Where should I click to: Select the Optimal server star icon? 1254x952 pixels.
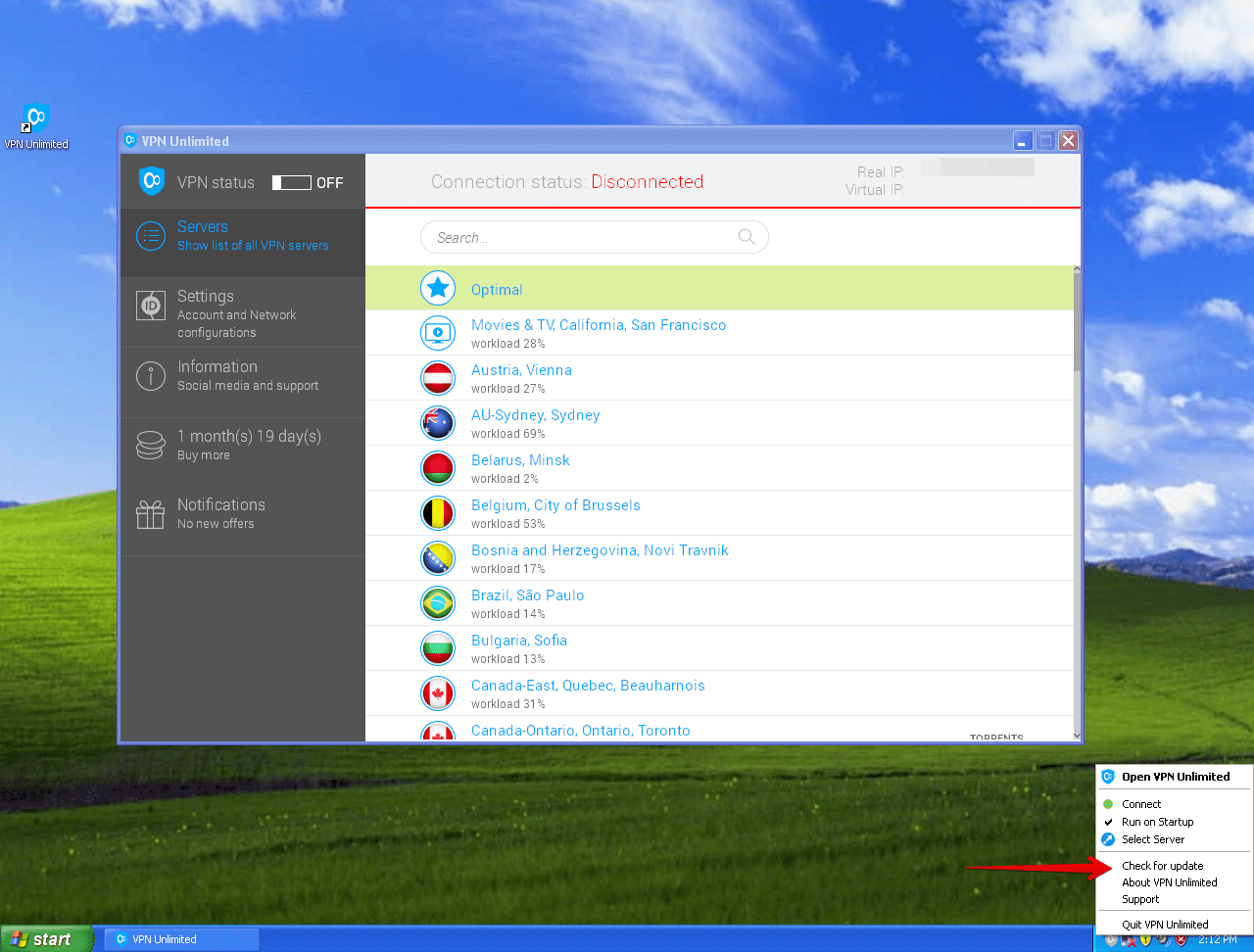tap(438, 288)
